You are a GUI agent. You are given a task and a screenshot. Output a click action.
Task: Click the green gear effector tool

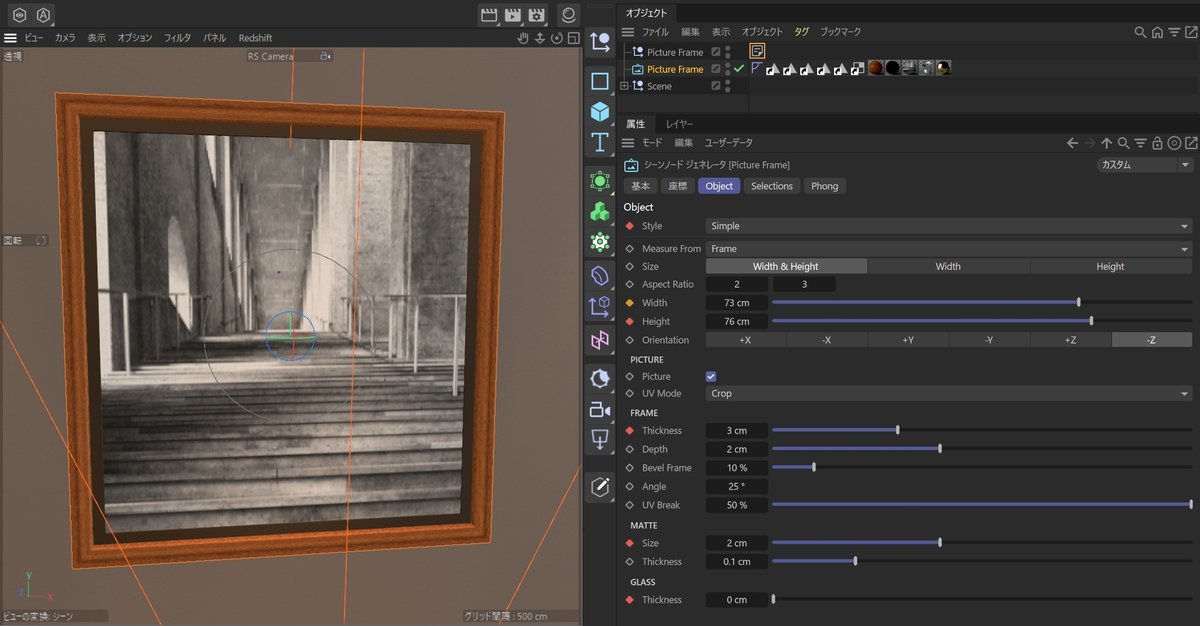pos(600,241)
